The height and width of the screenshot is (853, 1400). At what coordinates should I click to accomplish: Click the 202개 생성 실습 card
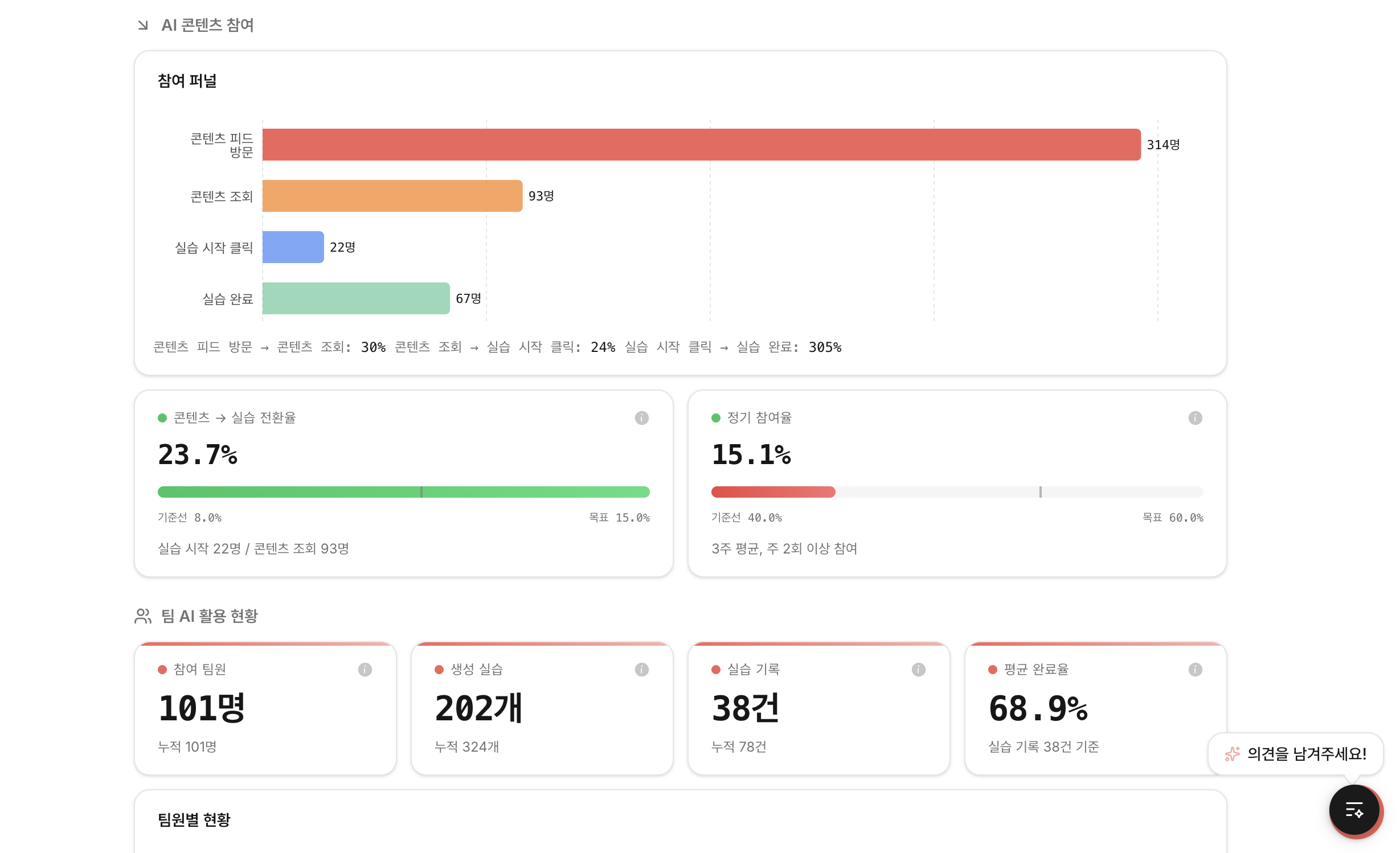coord(542,709)
